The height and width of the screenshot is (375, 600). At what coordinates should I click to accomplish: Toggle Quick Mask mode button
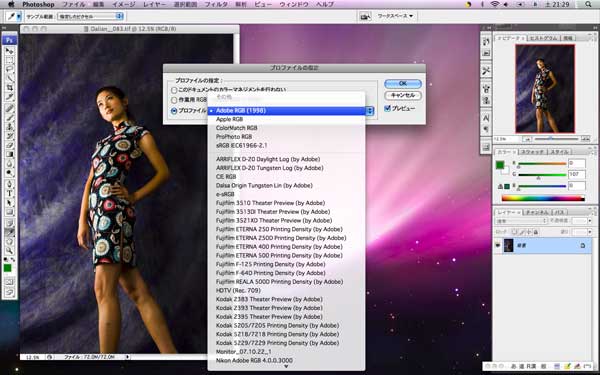(9, 282)
